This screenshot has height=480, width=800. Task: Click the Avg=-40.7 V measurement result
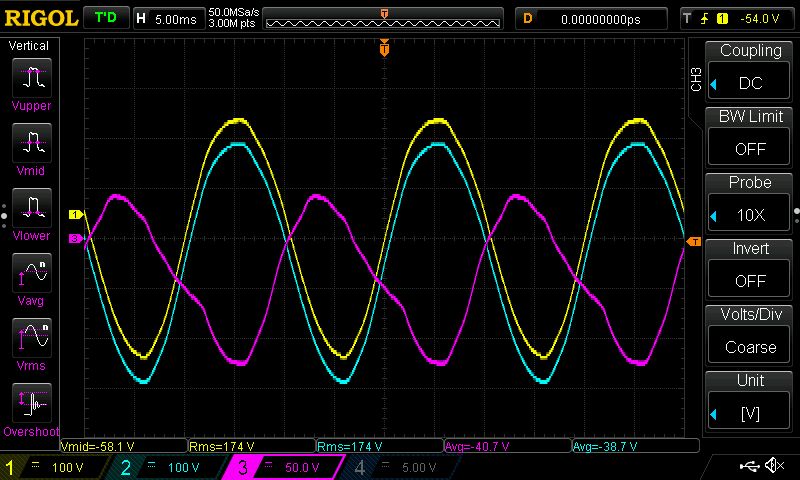pos(508,446)
